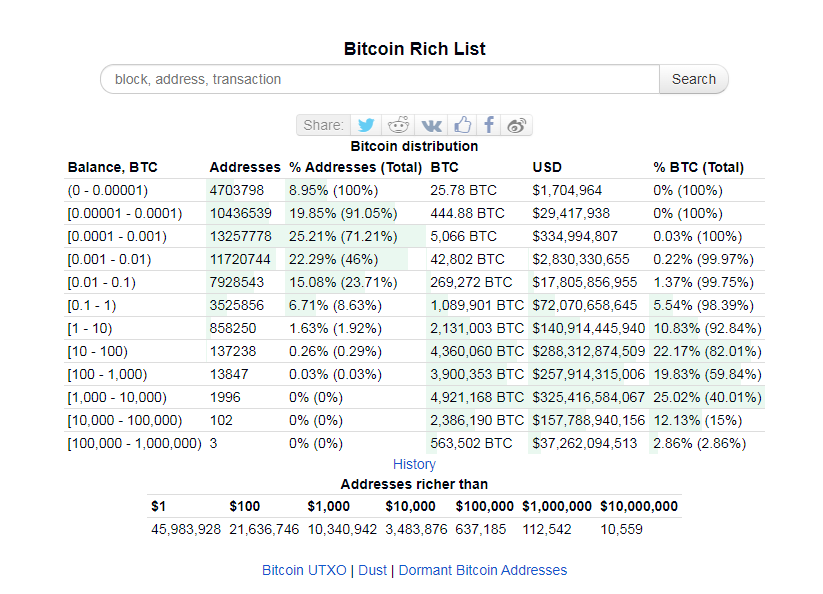Share on VK icon

(x=431, y=125)
